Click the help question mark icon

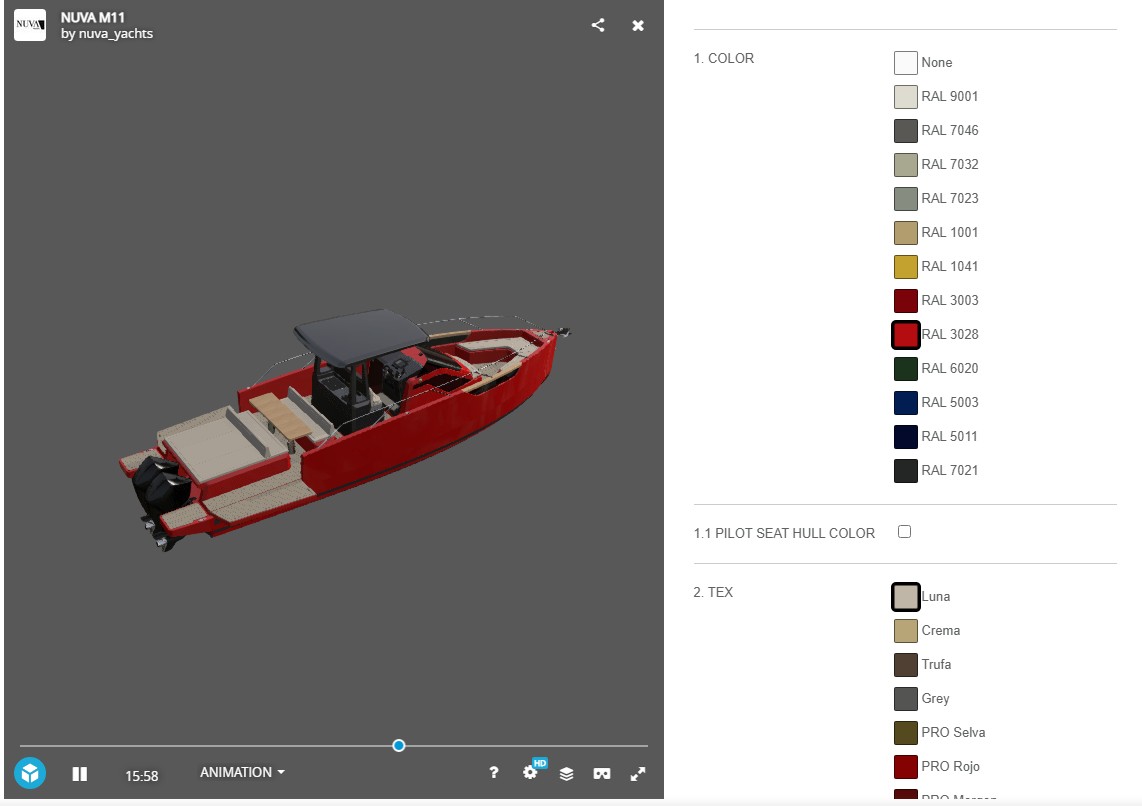494,772
